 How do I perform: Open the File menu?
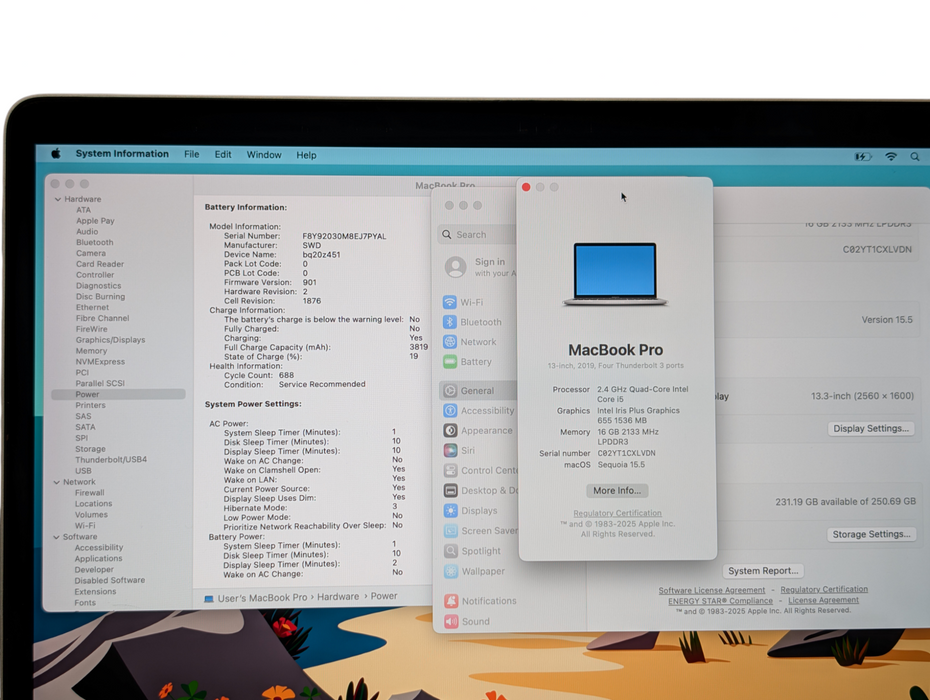click(192, 154)
